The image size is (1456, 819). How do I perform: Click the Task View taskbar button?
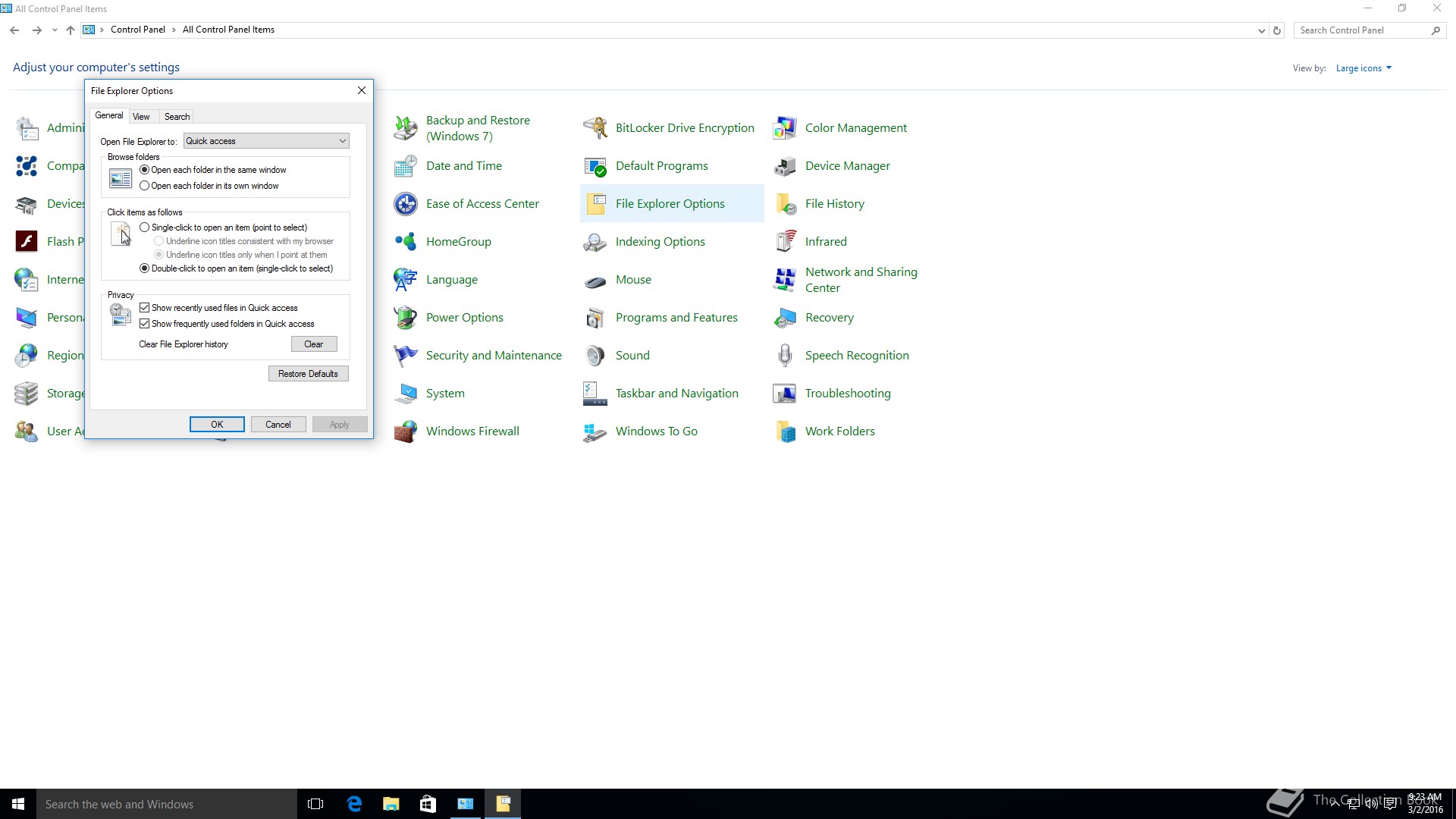point(315,804)
